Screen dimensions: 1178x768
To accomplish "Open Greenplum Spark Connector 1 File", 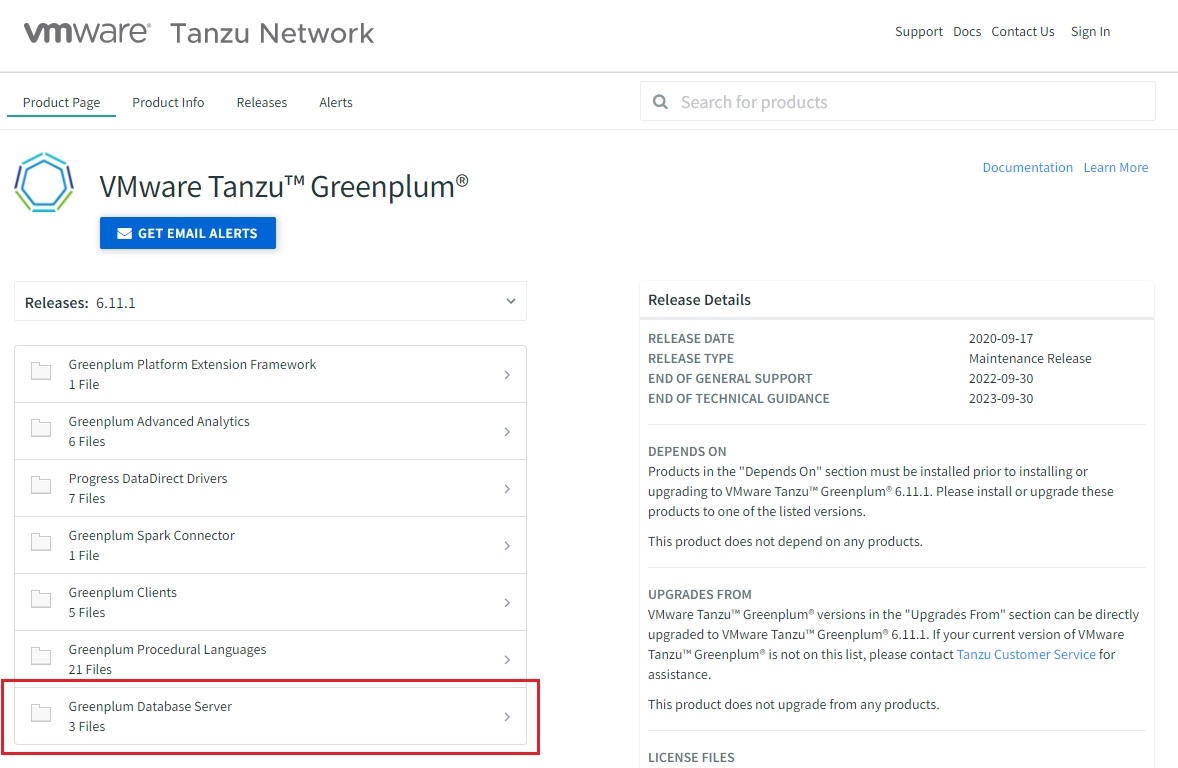I will pos(270,545).
